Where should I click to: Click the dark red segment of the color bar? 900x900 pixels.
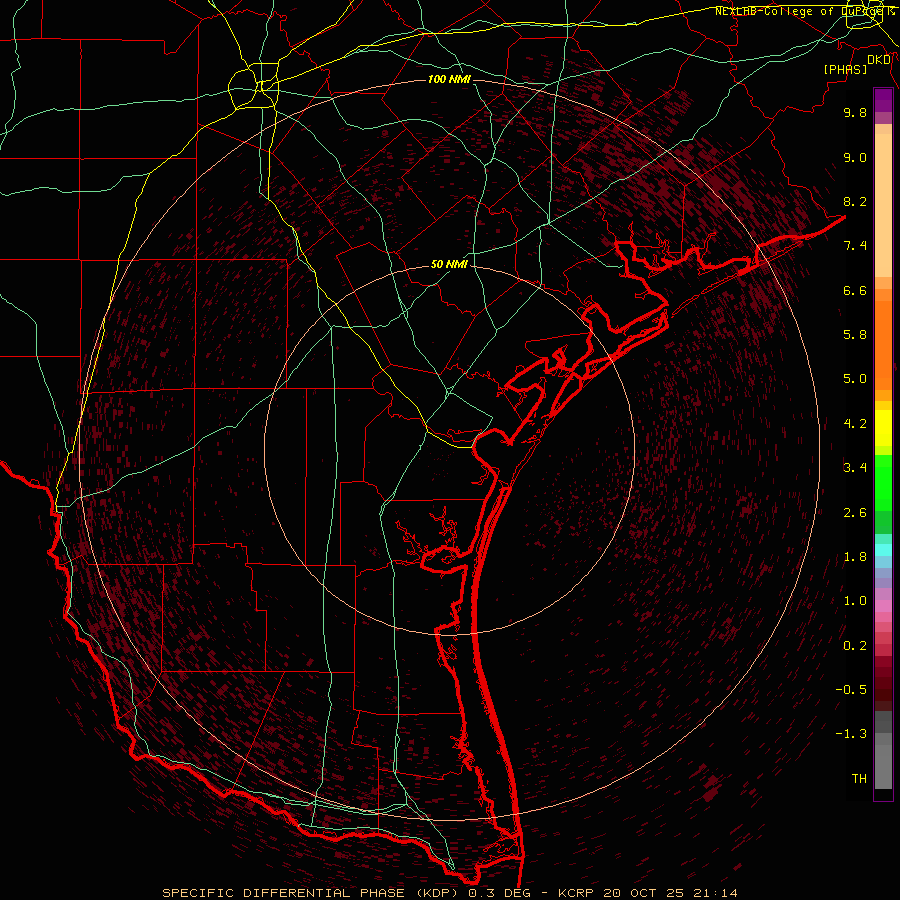pyautogui.click(x=883, y=683)
